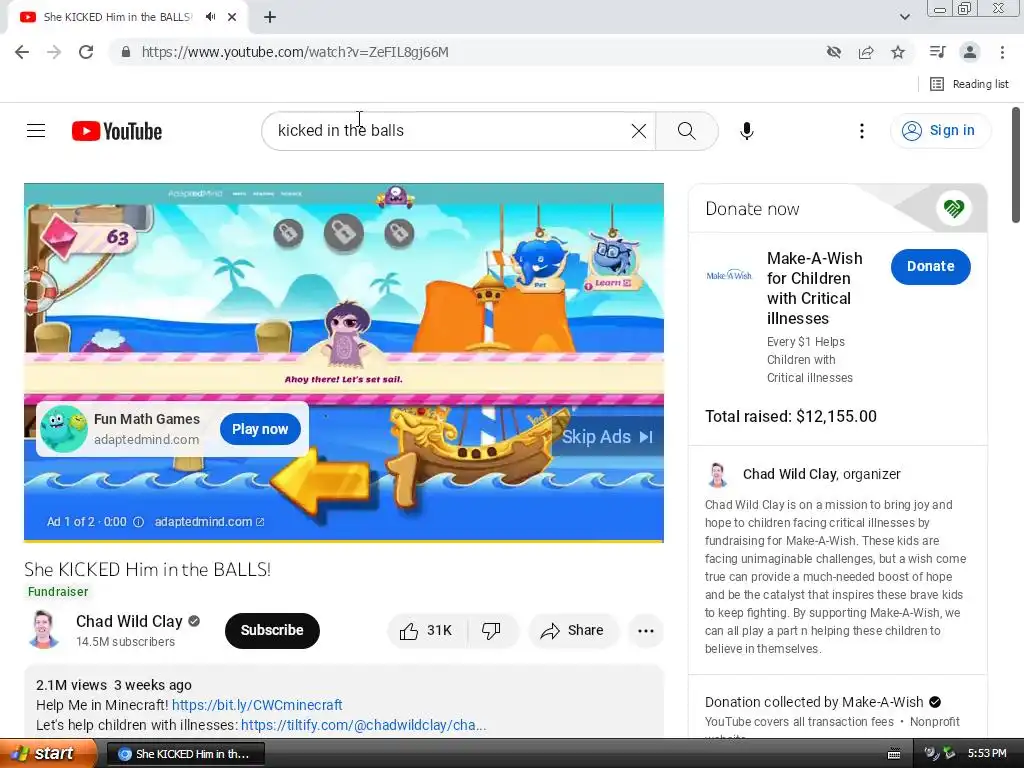Open more actions ellipsis under video
The height and width of the screenshot is (768, 1024).
coord(645,630)
